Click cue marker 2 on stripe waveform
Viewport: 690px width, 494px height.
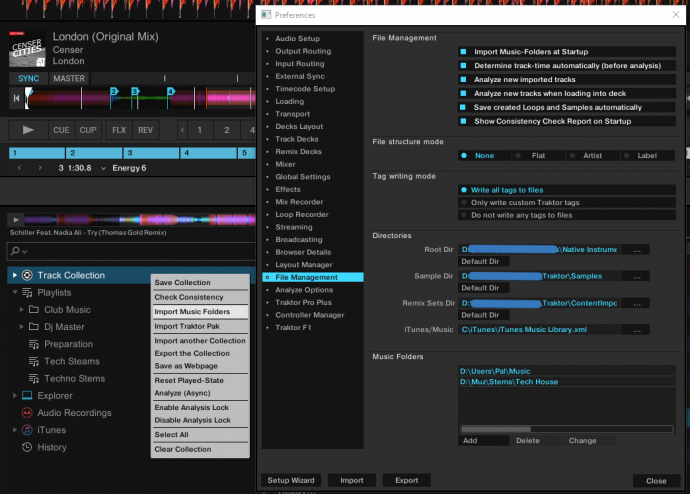coord(114,91)
